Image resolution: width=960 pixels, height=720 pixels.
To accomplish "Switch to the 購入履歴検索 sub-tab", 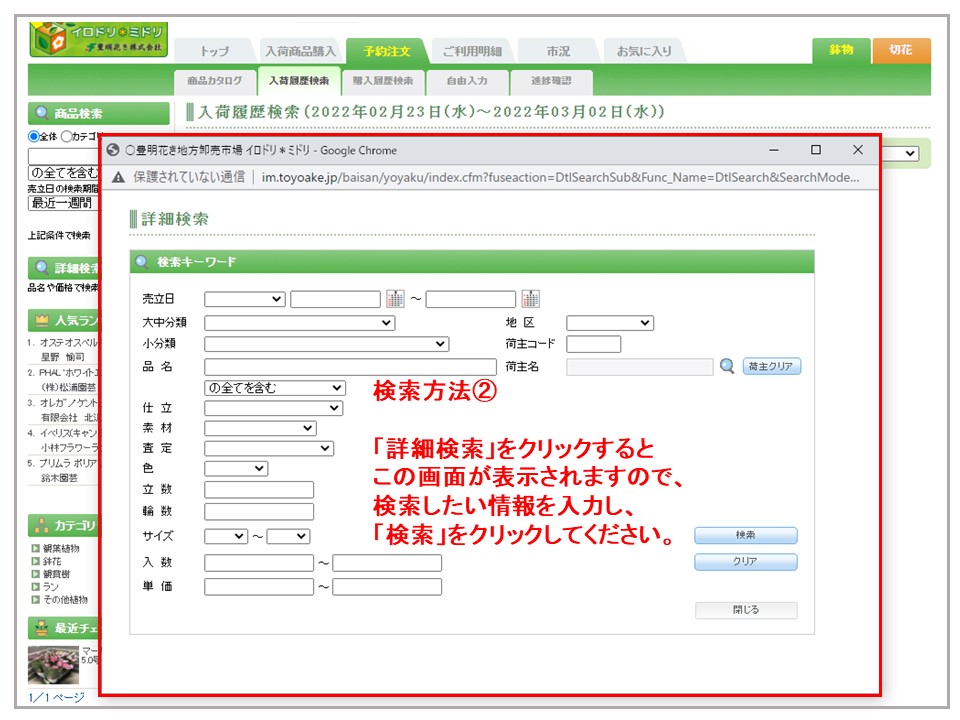I will 383,81.
